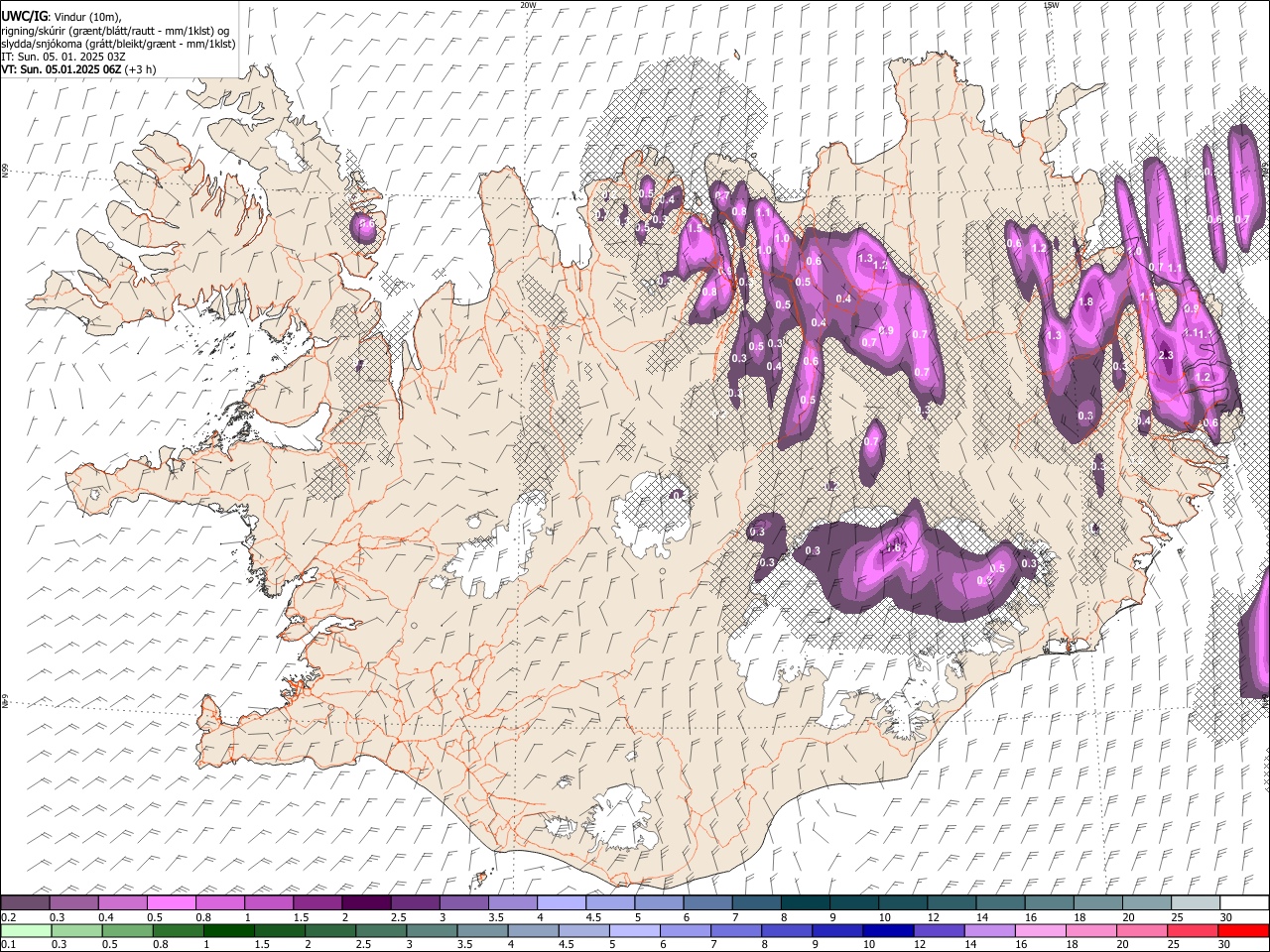Click the pink 0.5 swatch on the snow scale
The height and width of the screenshot is (952, 1270).
[x=172, y=903]
